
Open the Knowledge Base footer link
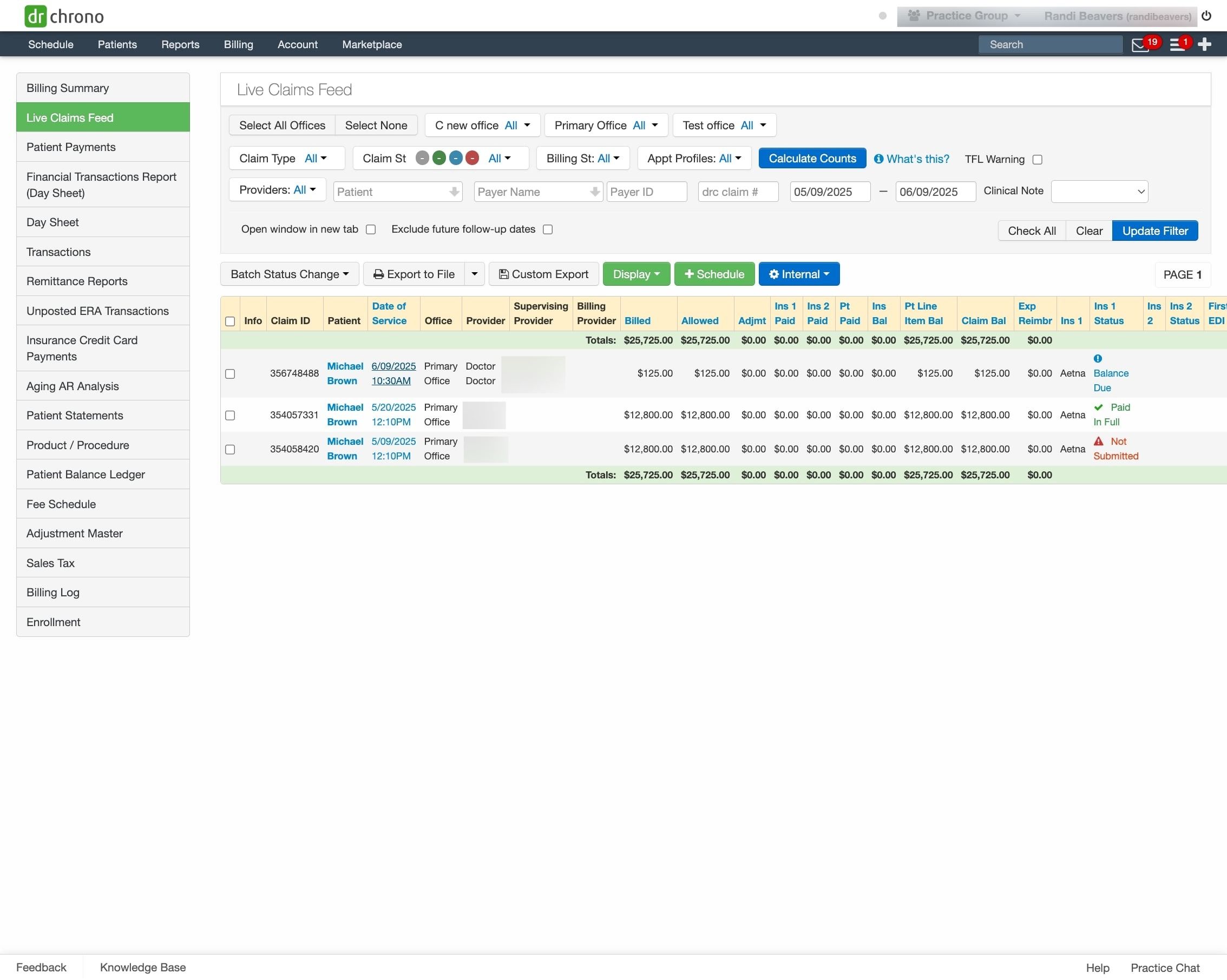click(x=143, y=968)
